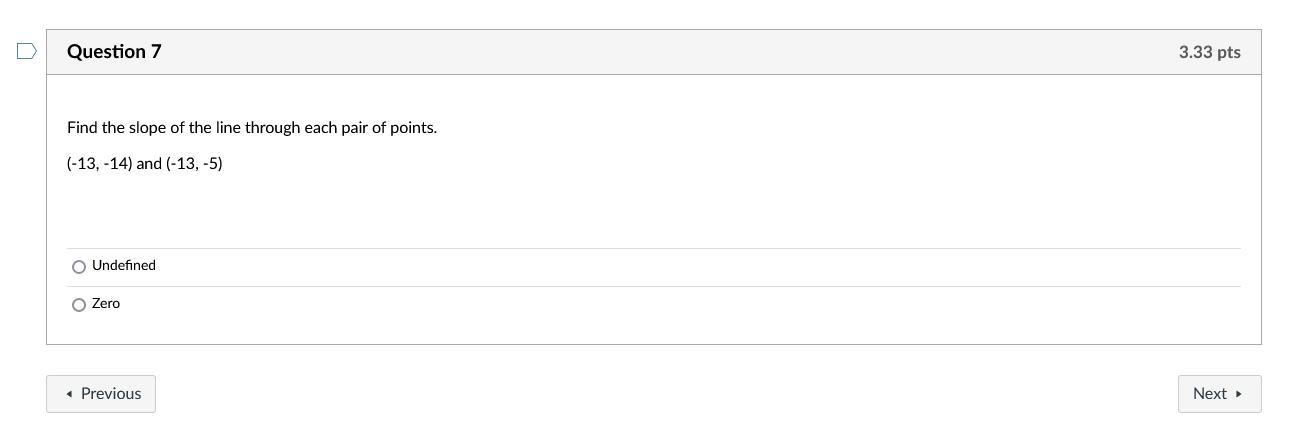Click the Zero answer label
1308x429 pixels.
(106, 304)
